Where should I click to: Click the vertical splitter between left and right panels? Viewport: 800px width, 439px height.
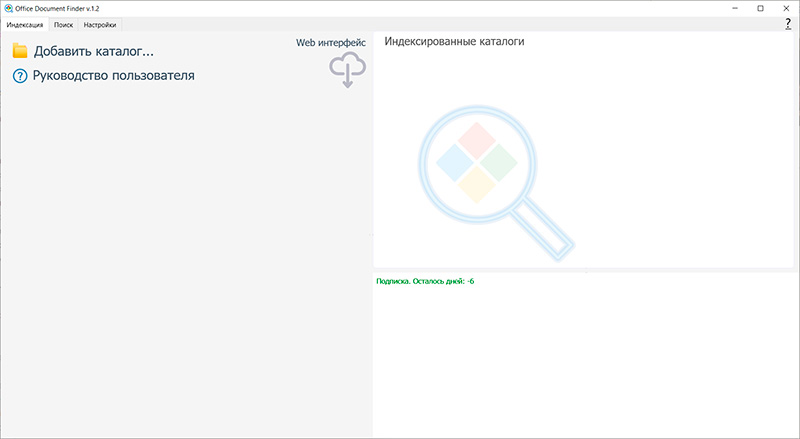click(370, 235)
